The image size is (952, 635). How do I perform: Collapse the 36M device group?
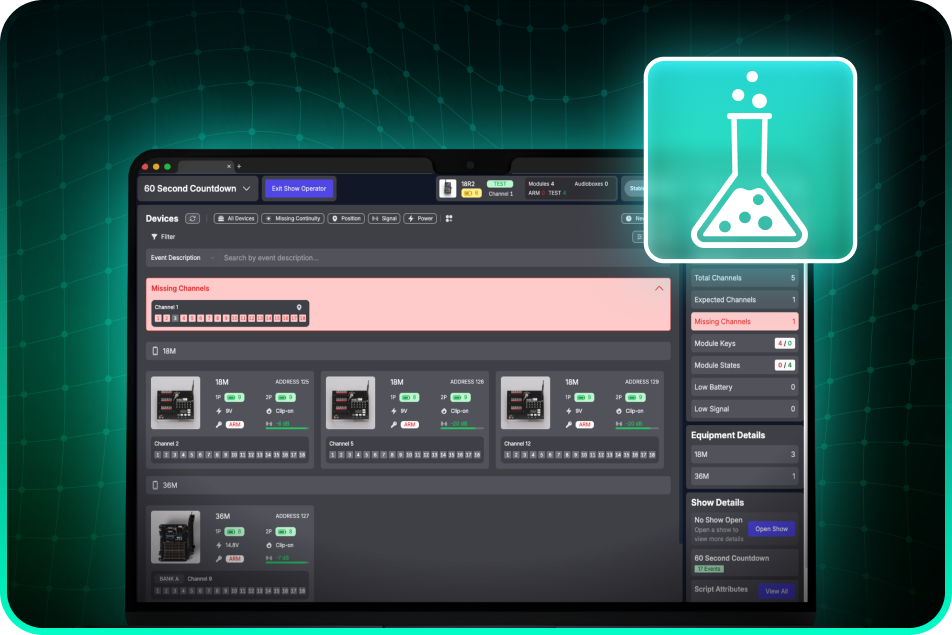(408, 485)
